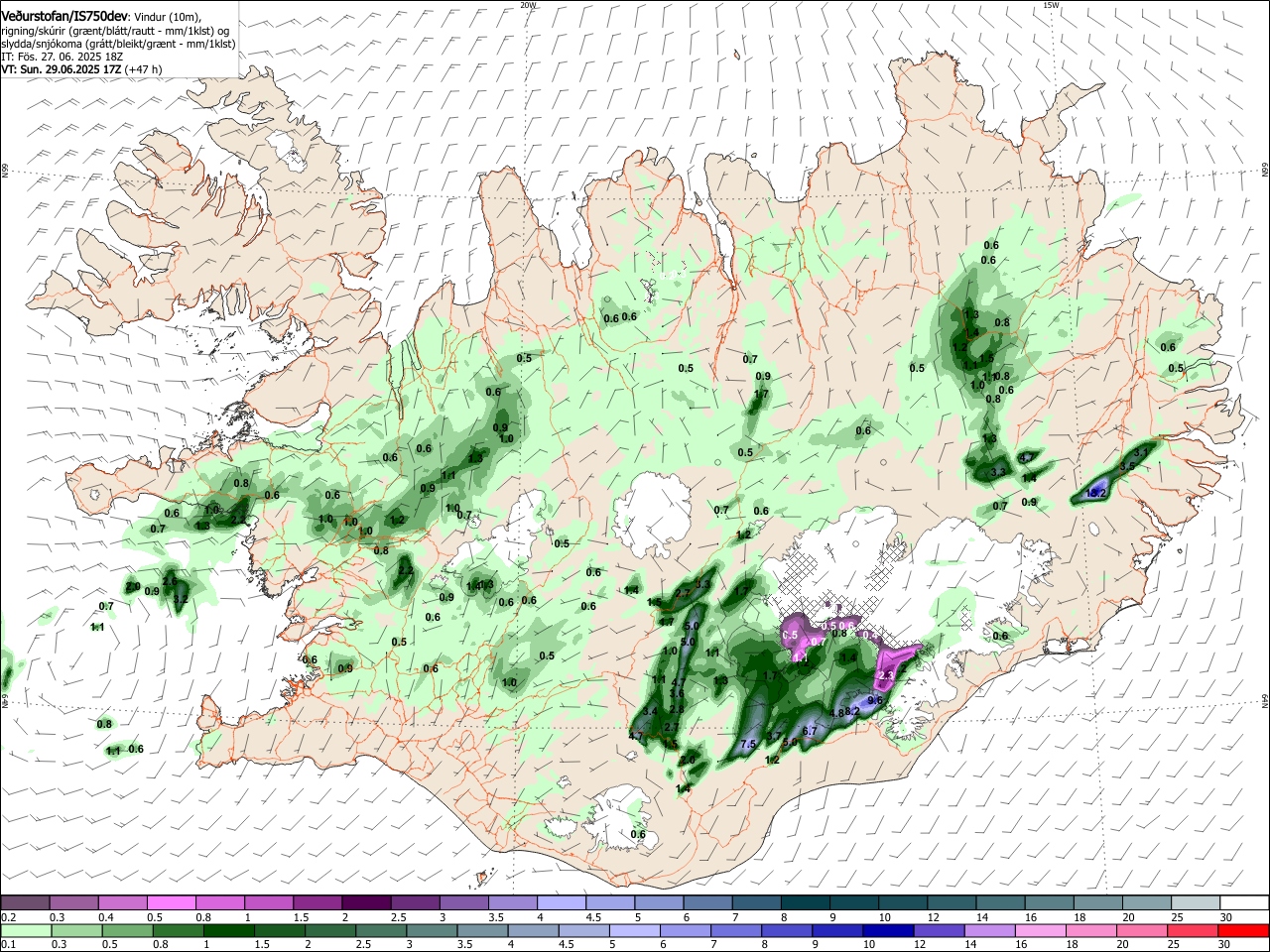
Task: Click the medium green 0.5 swatch in the lower legend row
Action: 128,930
